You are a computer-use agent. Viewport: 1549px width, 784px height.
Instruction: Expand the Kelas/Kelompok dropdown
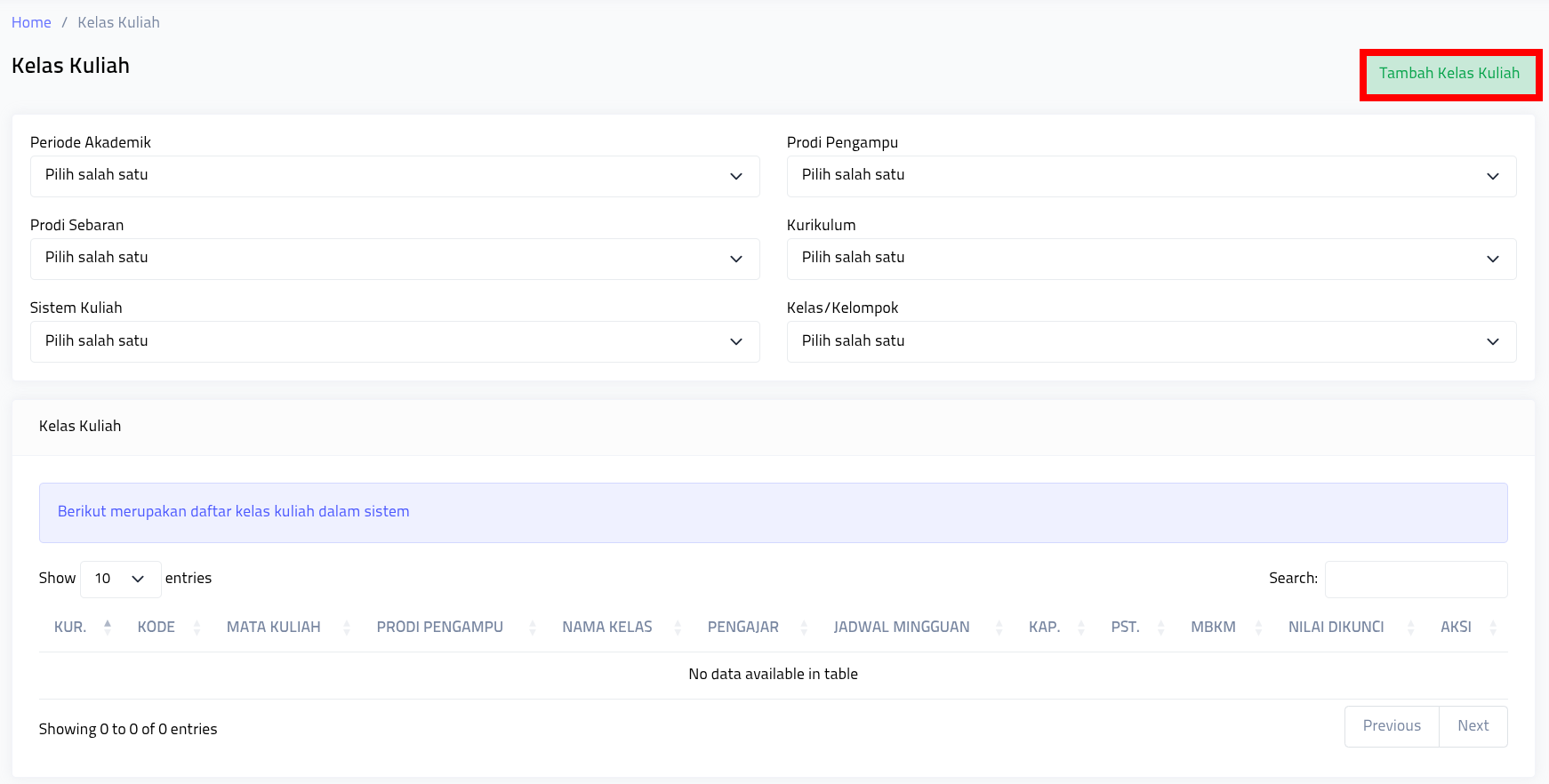[1151, 341]
